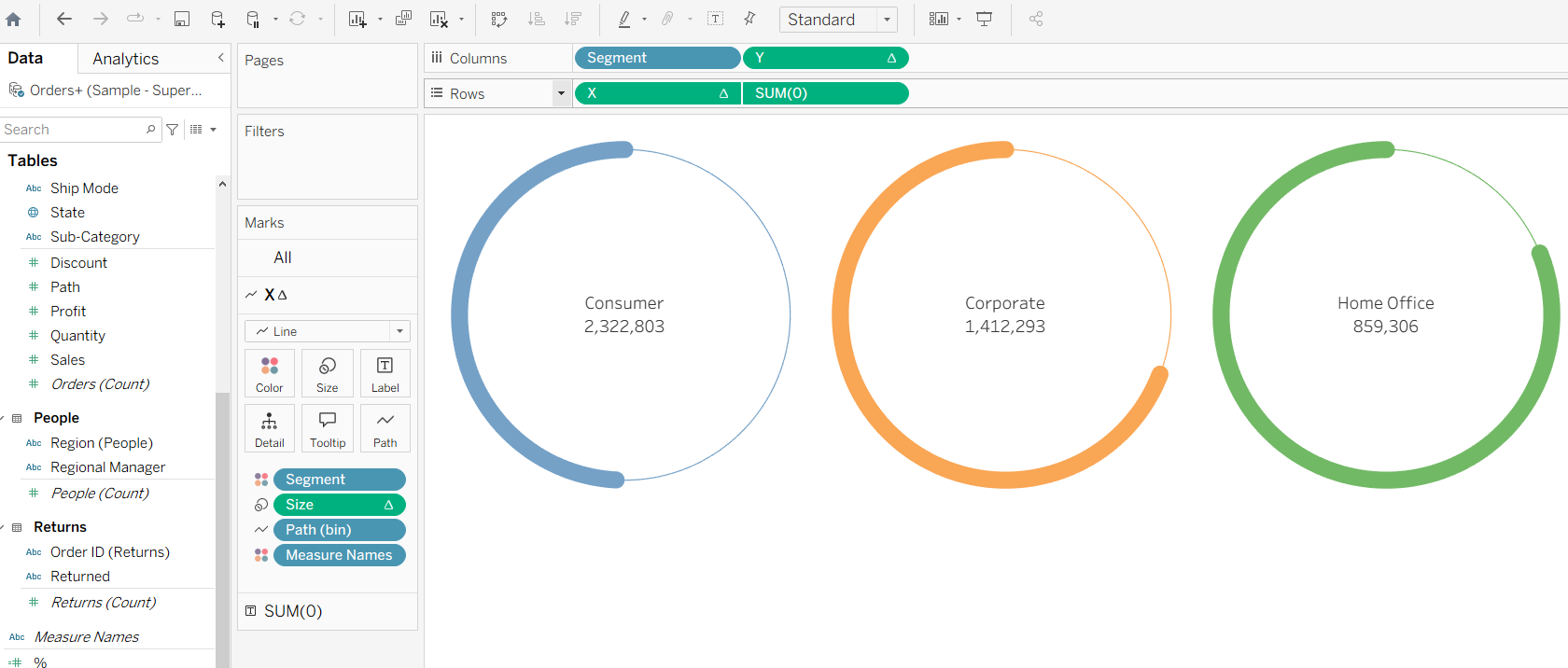Open the Rows shelf dropdown arrow
The height and width of the screenshot is (668, 1568).
[561, 93]
